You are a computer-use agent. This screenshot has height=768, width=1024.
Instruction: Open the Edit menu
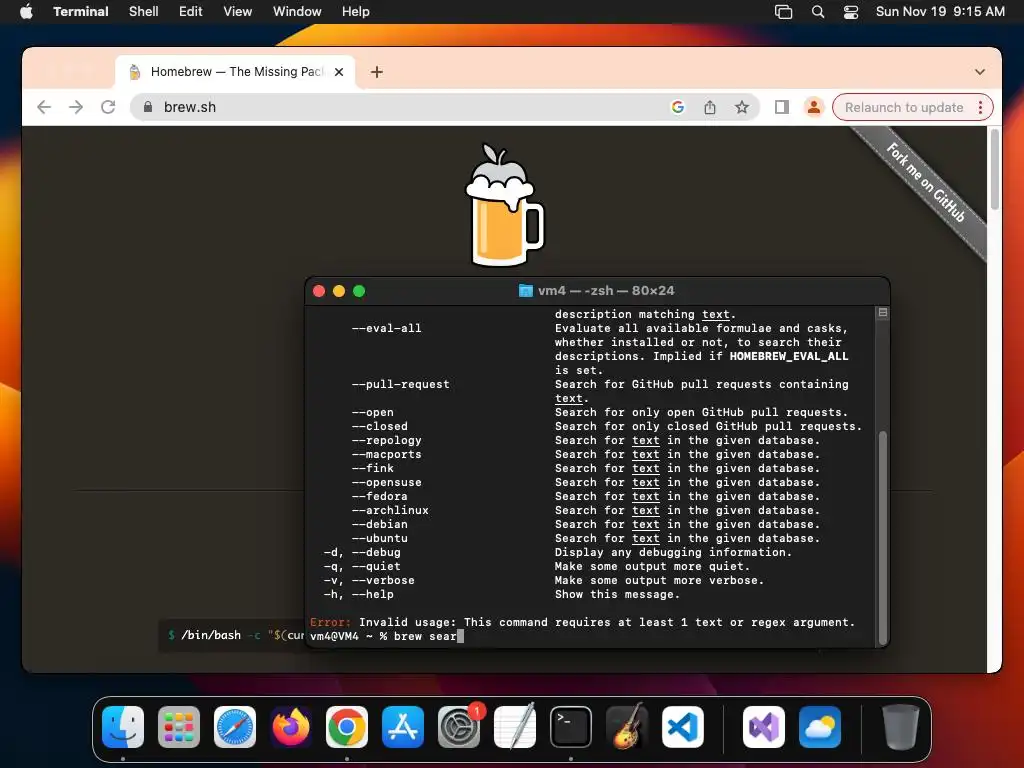(x=191, y=12)
